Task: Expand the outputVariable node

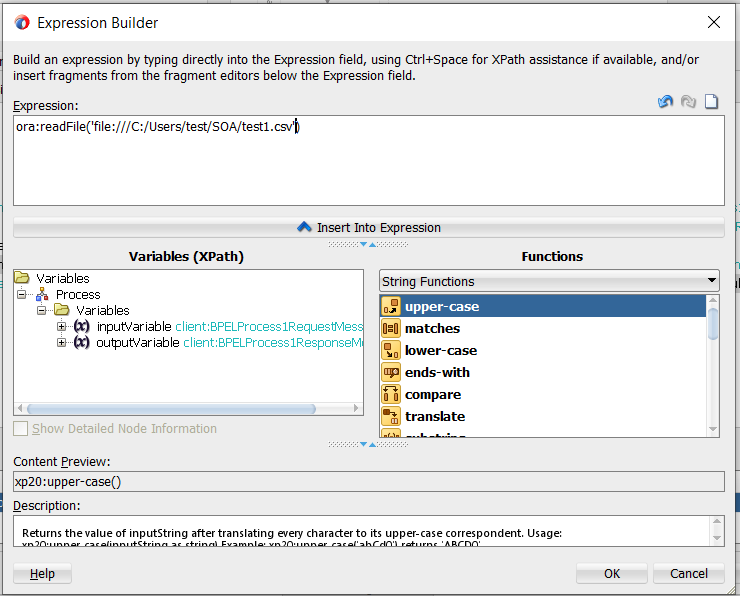Action: pos(62,343)
